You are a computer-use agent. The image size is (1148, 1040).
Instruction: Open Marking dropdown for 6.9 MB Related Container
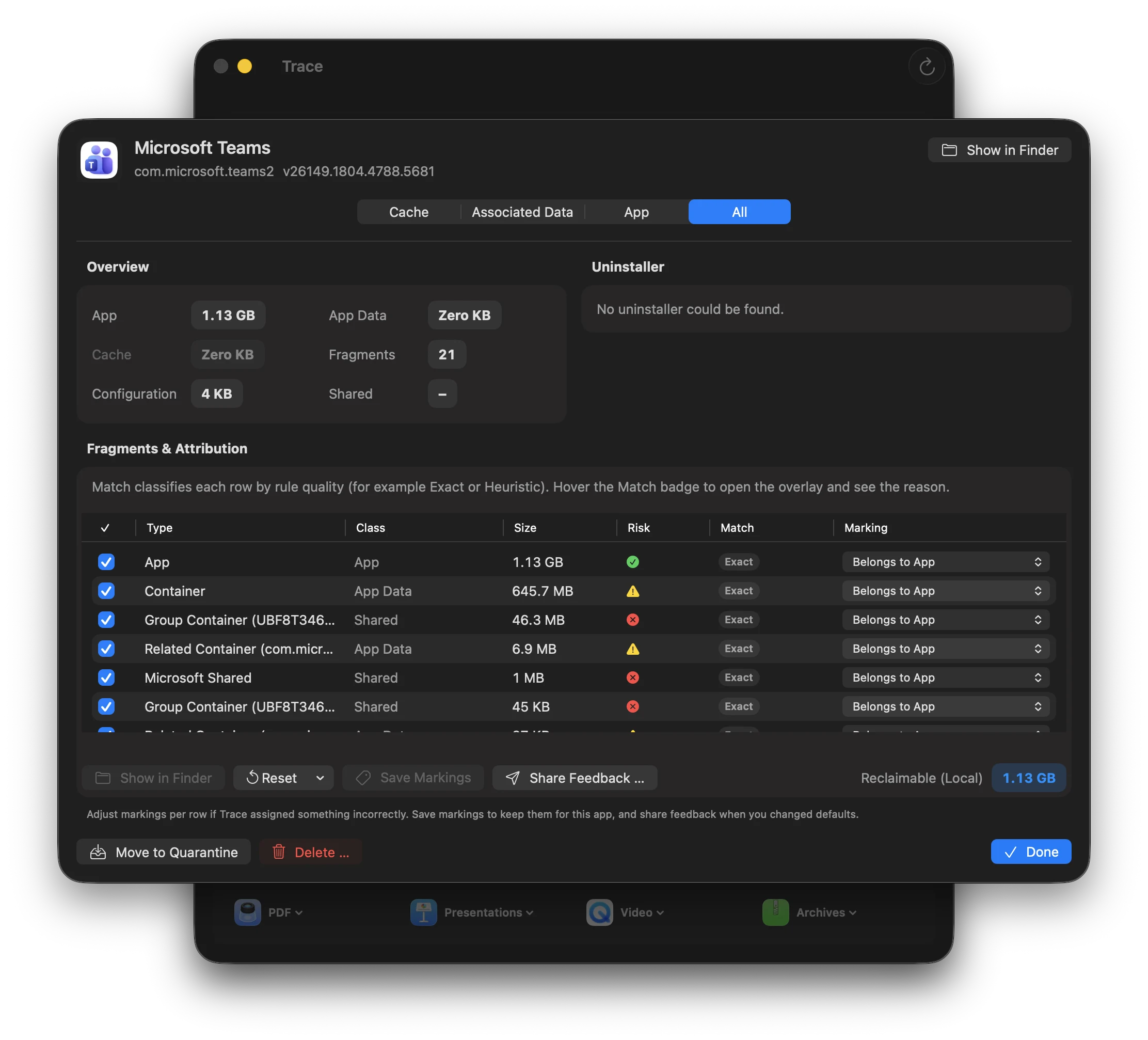point(946,649)
